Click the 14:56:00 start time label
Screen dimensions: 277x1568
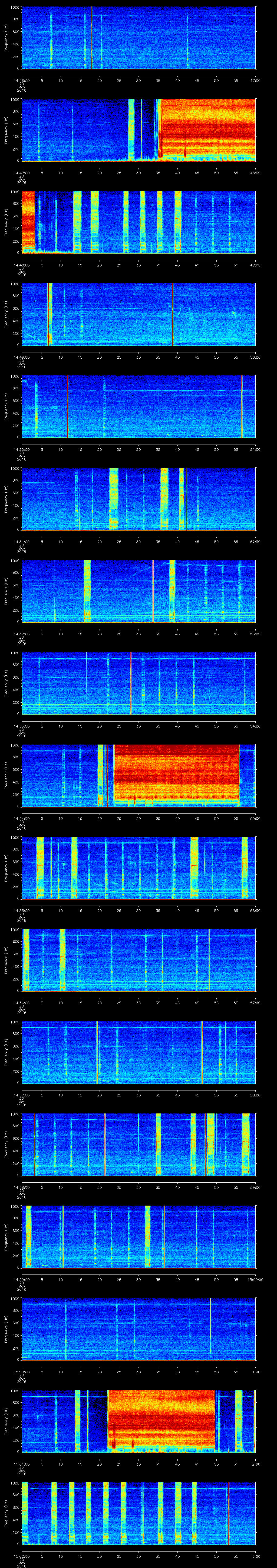[21, 1003]
